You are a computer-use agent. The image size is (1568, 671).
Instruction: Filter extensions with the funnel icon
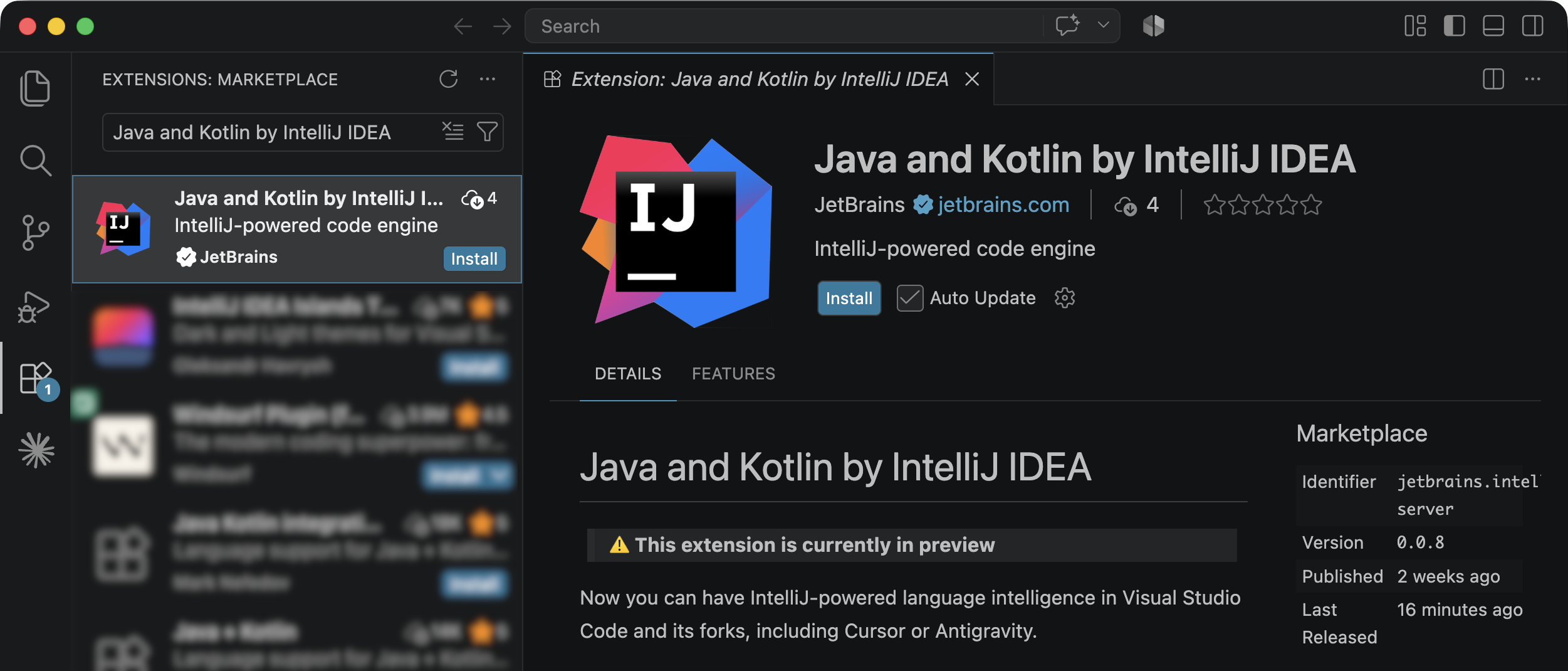487,132
